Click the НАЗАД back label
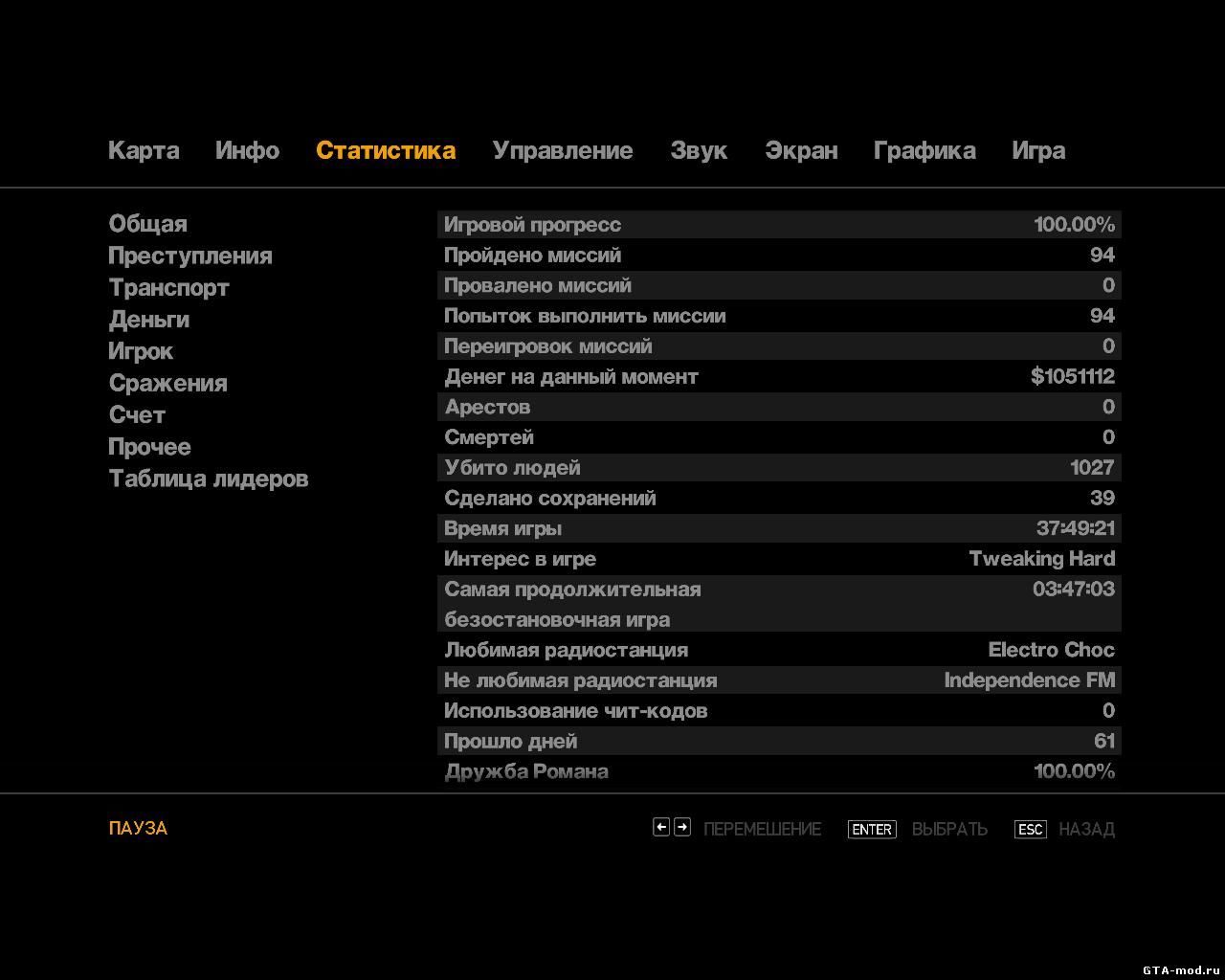The image size is (1225, 980). pos(1086,830)
